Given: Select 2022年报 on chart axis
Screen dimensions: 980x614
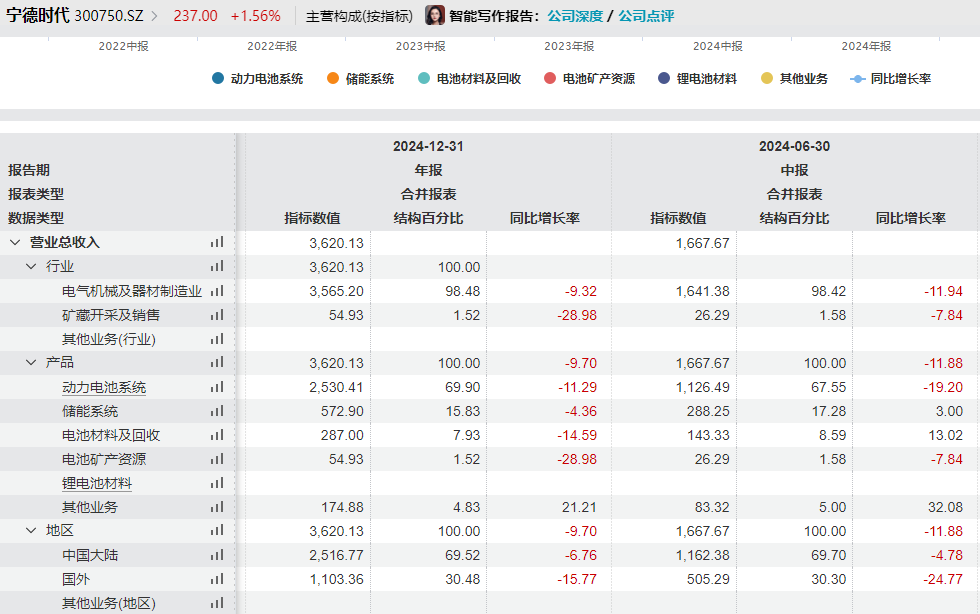Looking at the screenshot, I should click(272, 46).
